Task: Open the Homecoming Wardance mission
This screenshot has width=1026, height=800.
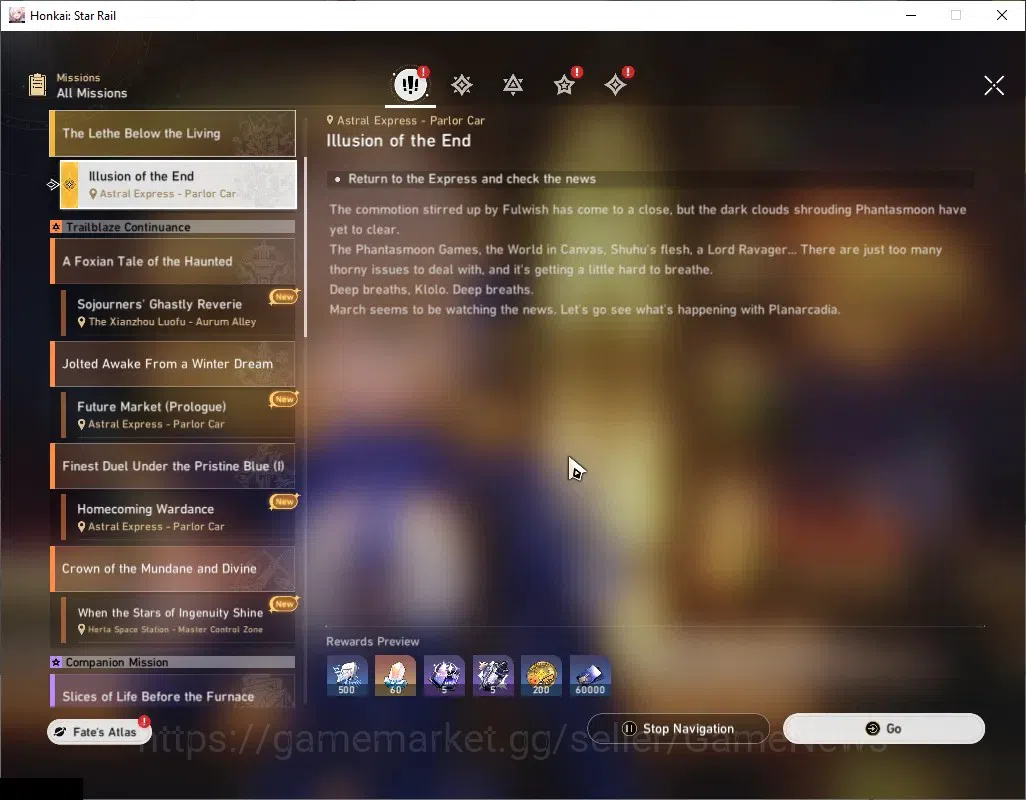Action: pyautogui.click(x=178, y=517)
